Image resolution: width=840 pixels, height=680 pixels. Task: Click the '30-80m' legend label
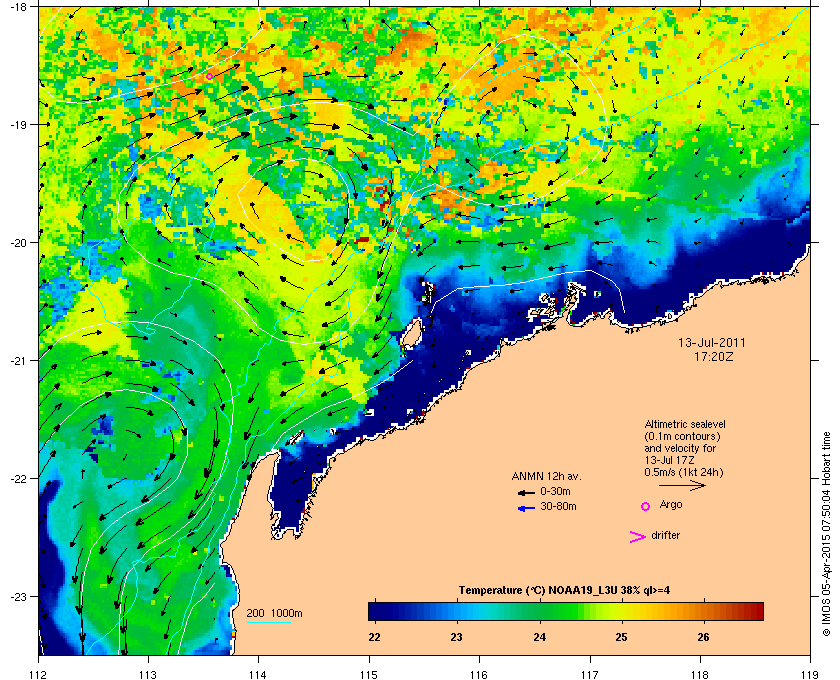pos(558,506)
